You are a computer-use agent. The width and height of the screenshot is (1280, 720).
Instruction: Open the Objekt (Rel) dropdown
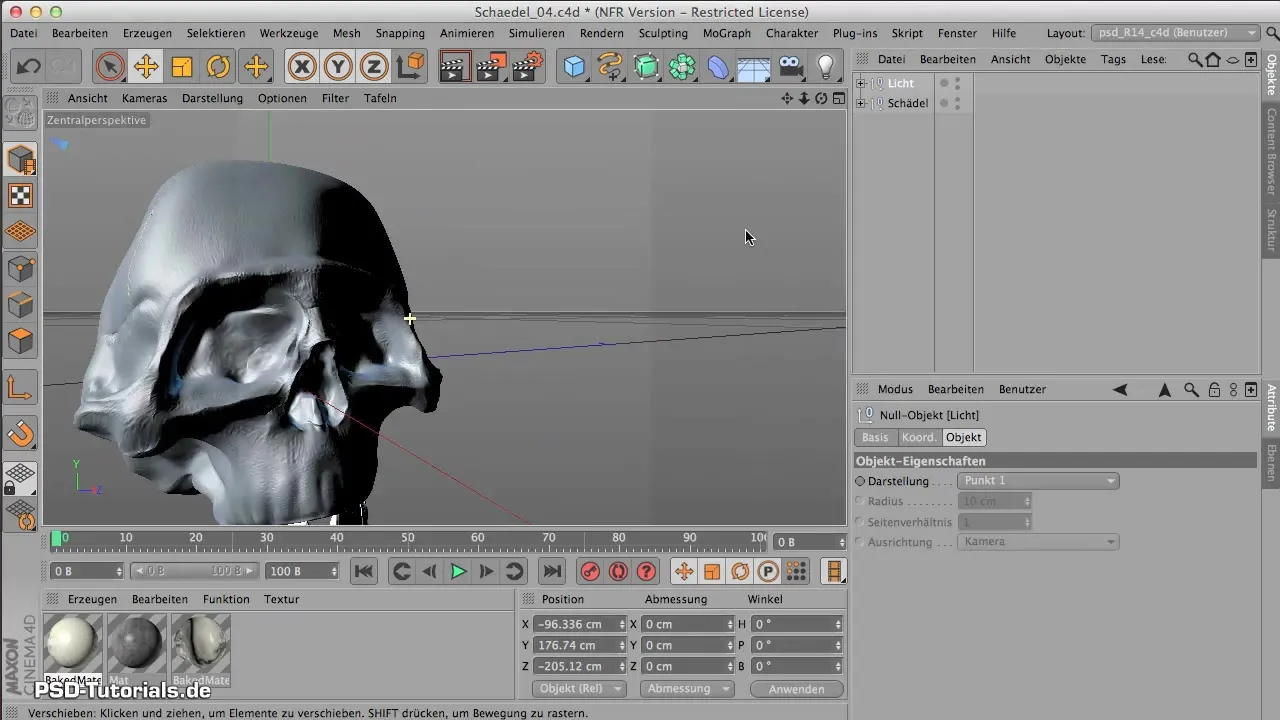pyautogui.click(x=580, y=689)
